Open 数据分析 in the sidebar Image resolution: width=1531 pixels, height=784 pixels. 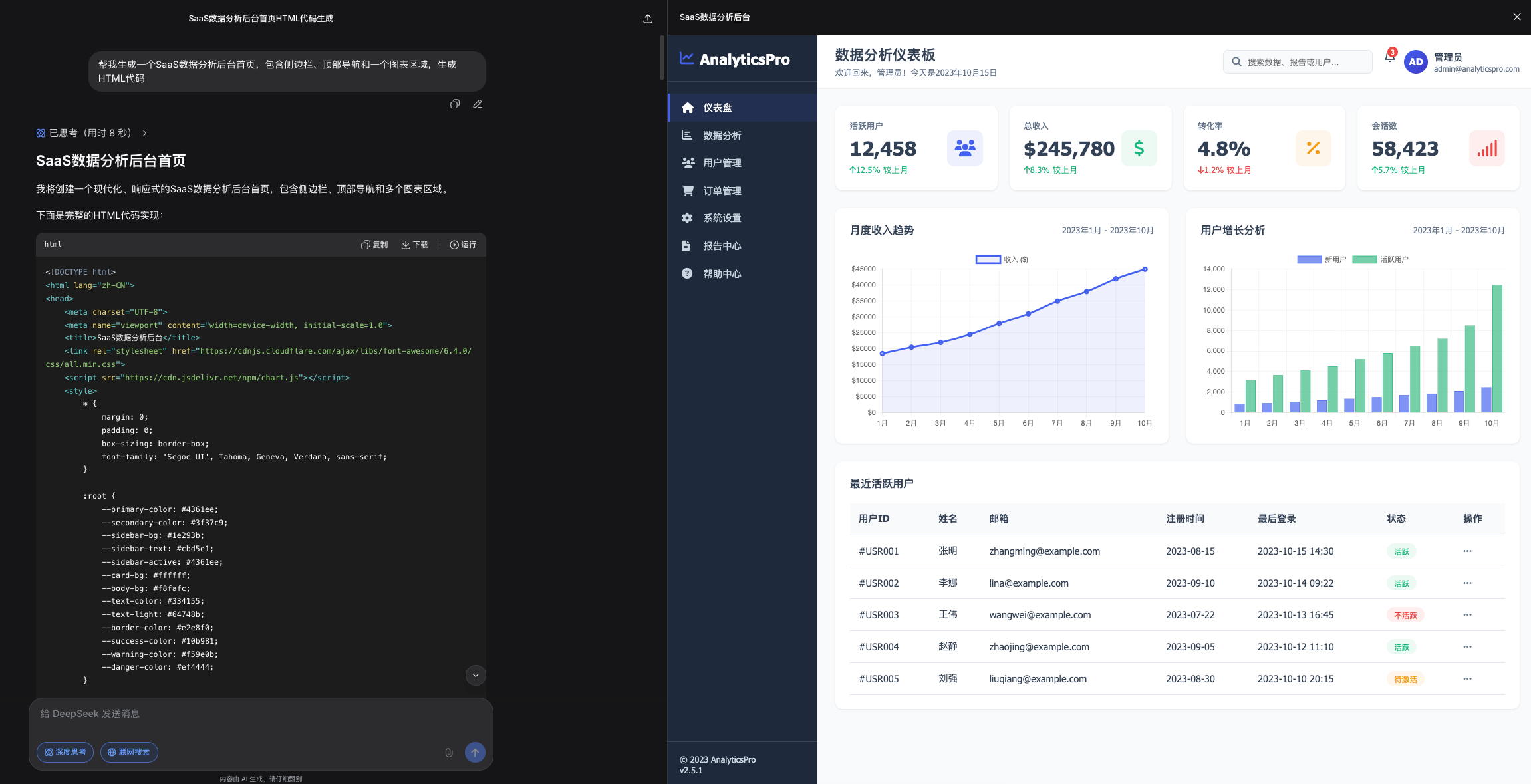coord(722,136)
